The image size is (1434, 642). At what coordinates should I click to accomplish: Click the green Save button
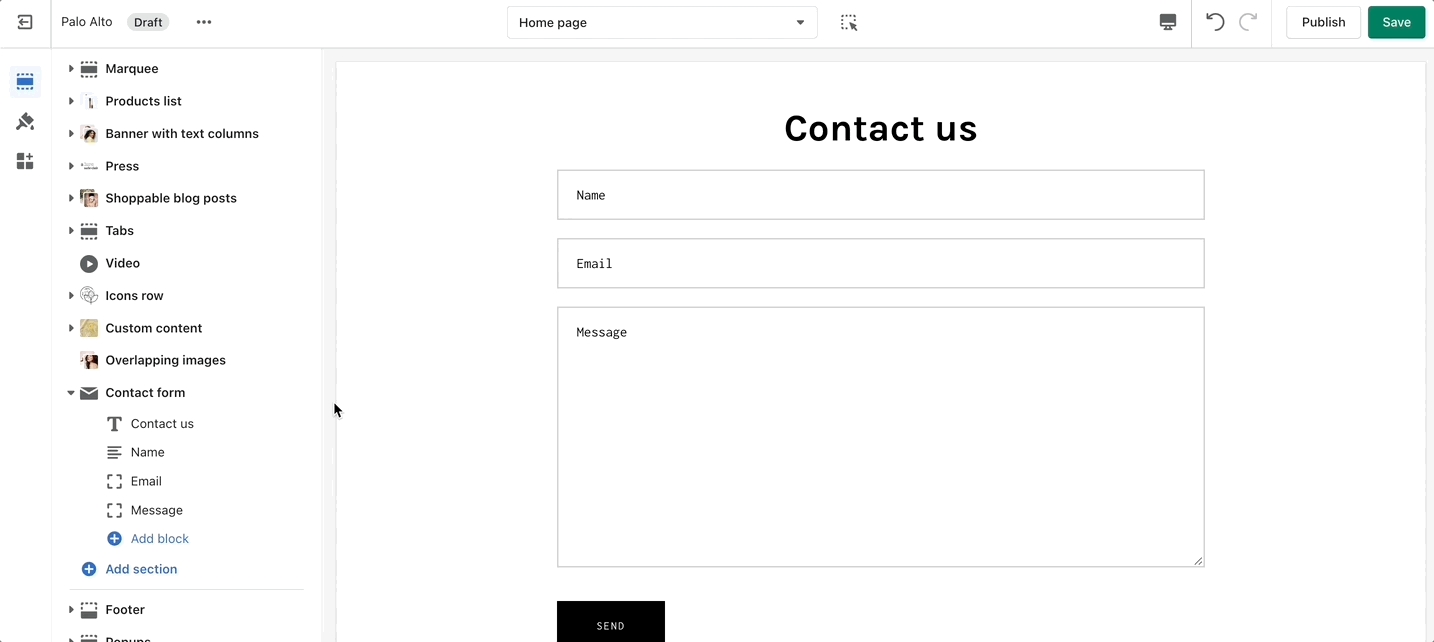[x=1396, y=22]
